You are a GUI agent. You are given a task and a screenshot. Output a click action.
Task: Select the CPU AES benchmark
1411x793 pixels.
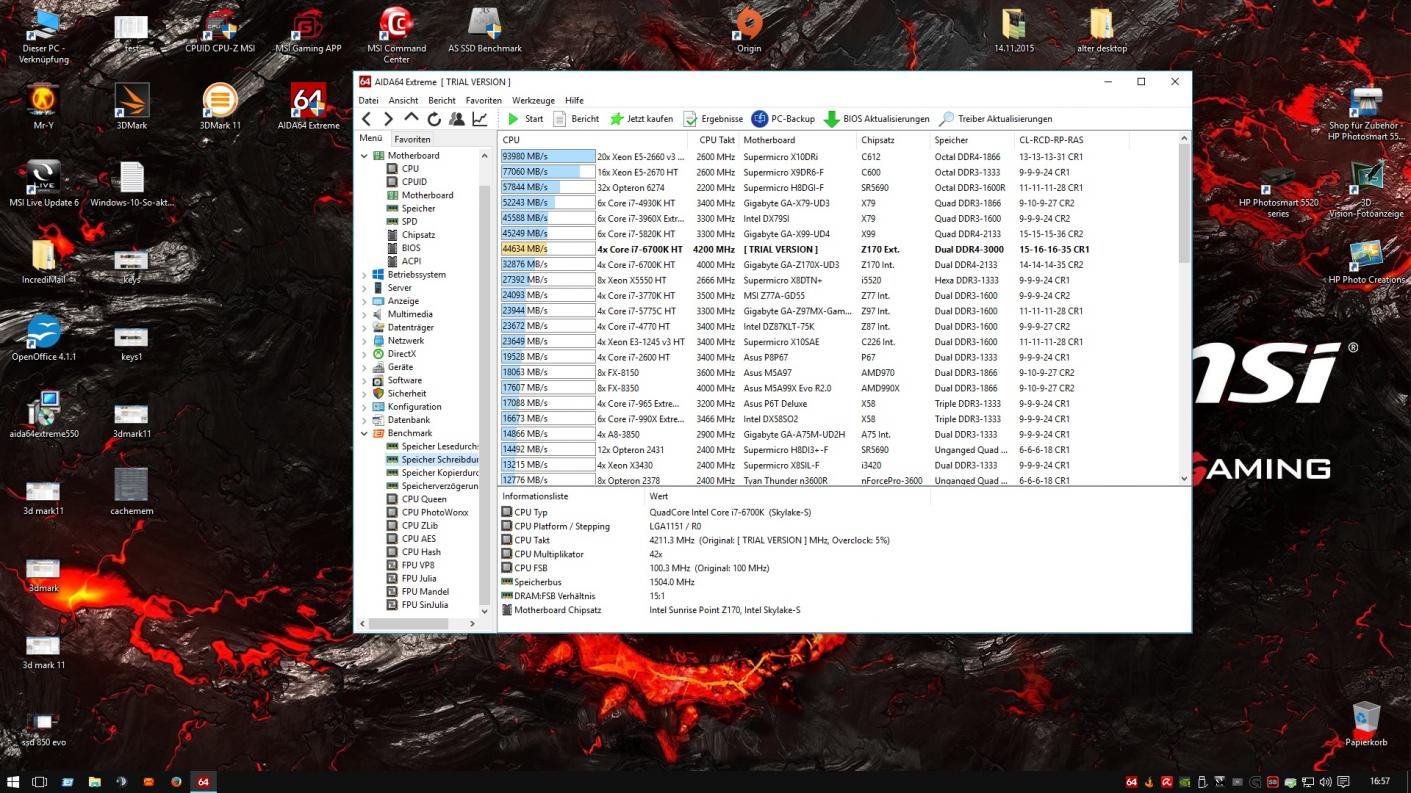point(419,539)
